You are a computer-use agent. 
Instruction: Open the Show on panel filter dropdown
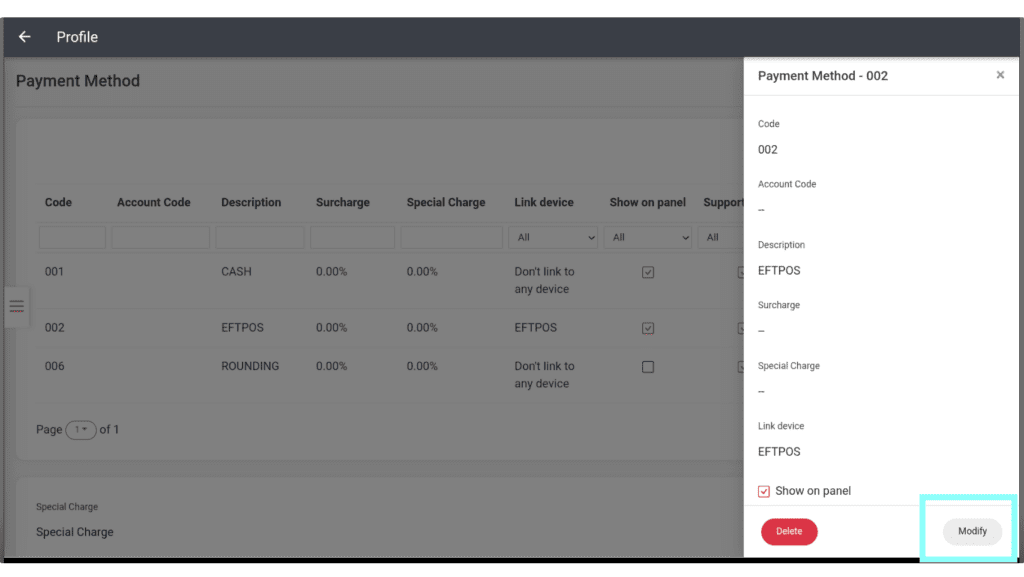[x=650, y=237]
